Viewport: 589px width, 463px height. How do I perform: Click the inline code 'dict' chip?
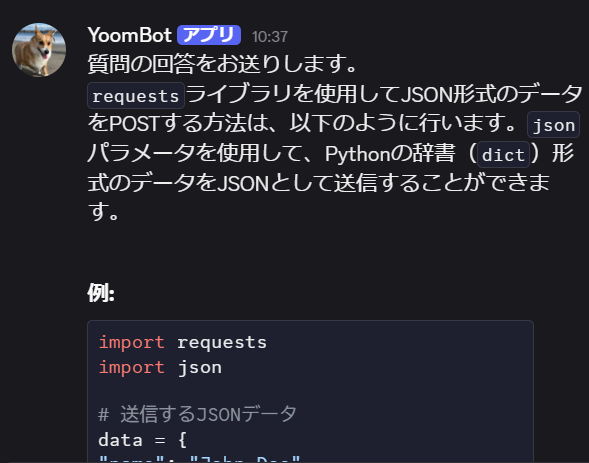pyautogui.click(x=503, y=154)
